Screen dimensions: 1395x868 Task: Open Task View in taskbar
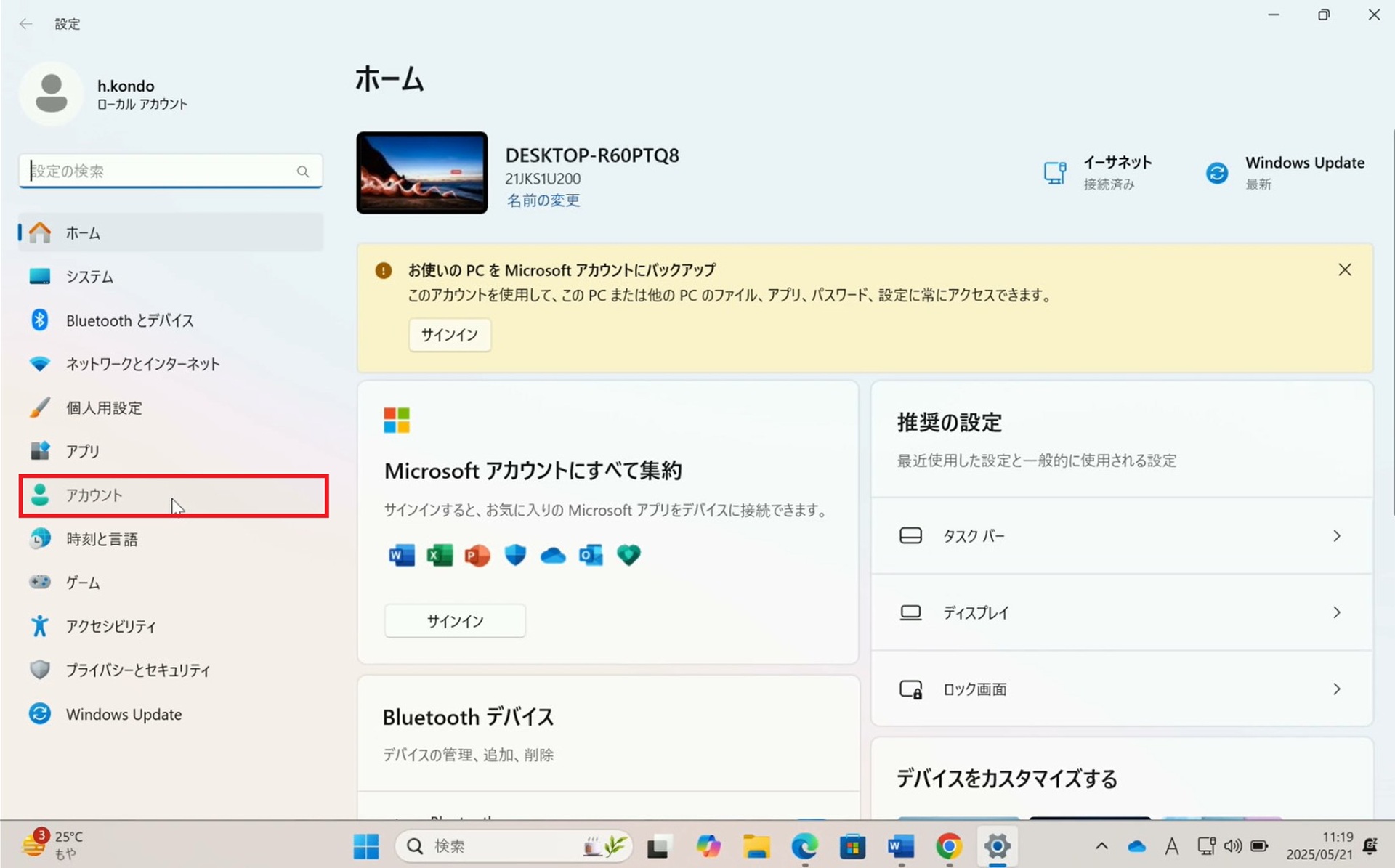[x=658, y=846]
